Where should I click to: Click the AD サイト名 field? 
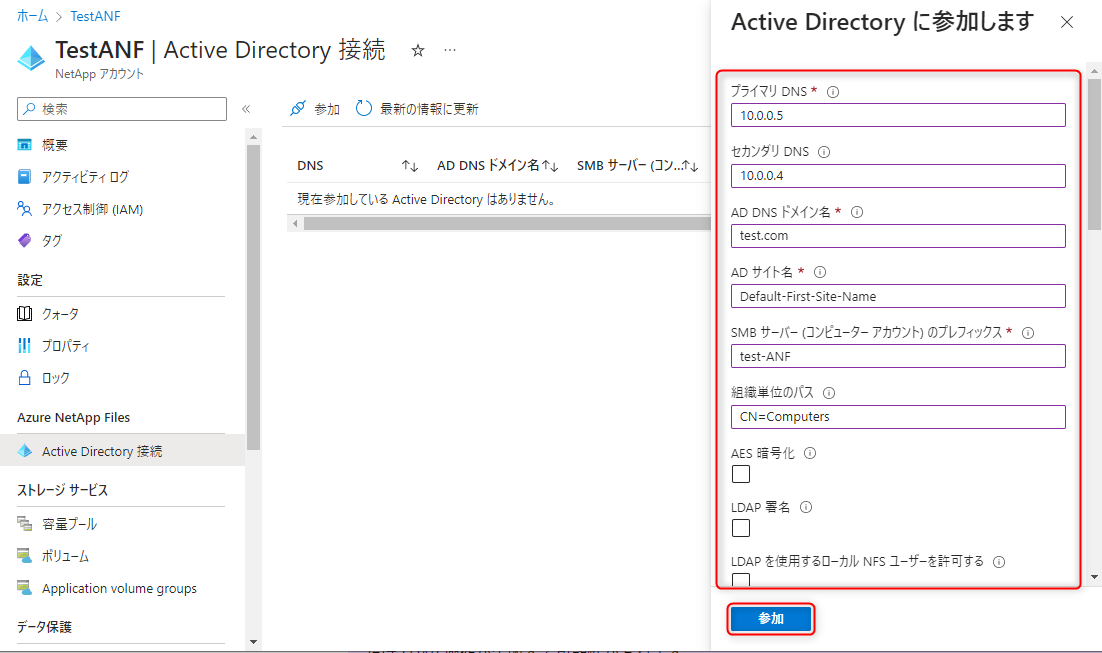point(898,296)
